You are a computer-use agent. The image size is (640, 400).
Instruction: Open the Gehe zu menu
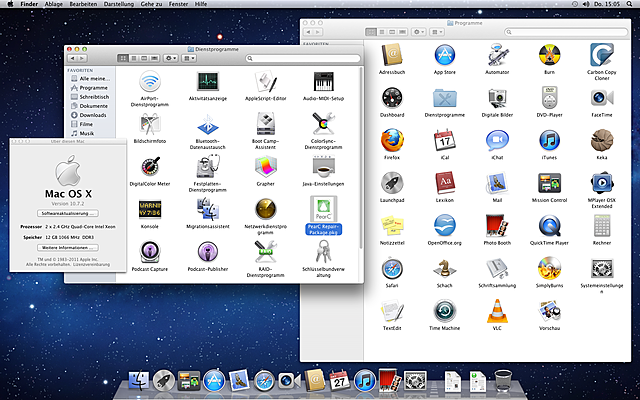(x=152, y=4)
